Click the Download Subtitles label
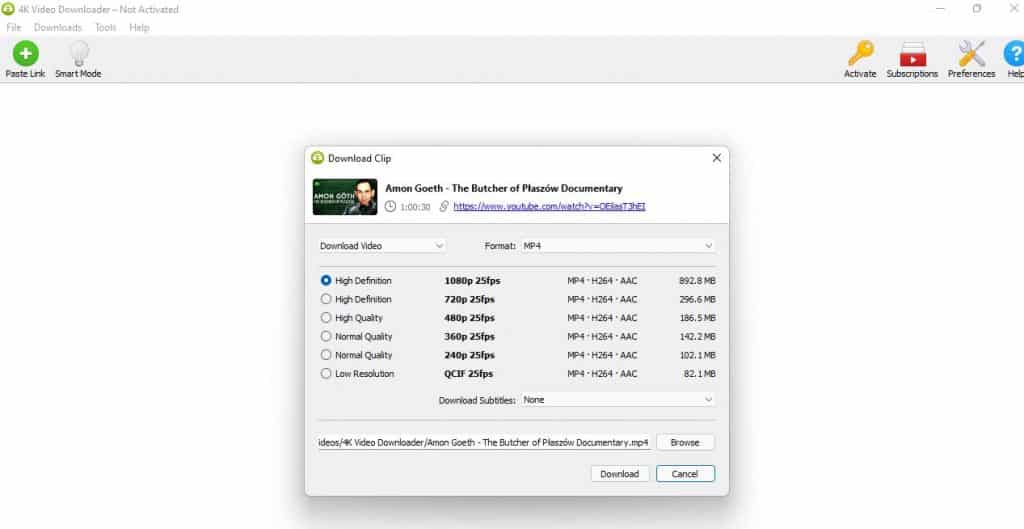 click(477, 400)
